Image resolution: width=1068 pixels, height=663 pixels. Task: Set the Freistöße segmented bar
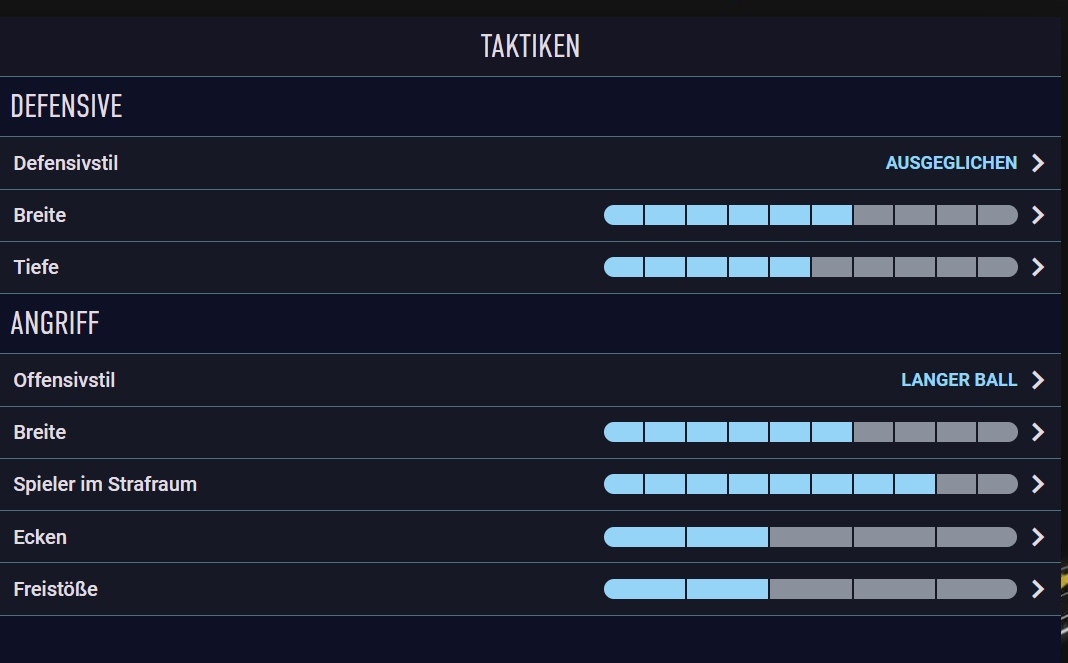click(x=811, y=589)
